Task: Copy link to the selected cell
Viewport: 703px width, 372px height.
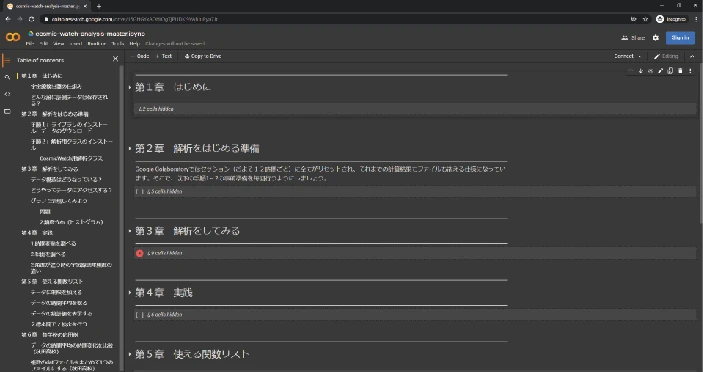Action: coord(651,71)
